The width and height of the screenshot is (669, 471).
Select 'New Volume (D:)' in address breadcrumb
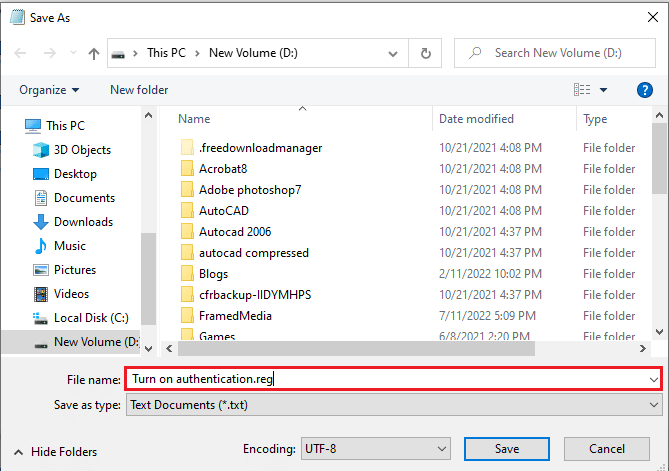click(x=253, y=53)
